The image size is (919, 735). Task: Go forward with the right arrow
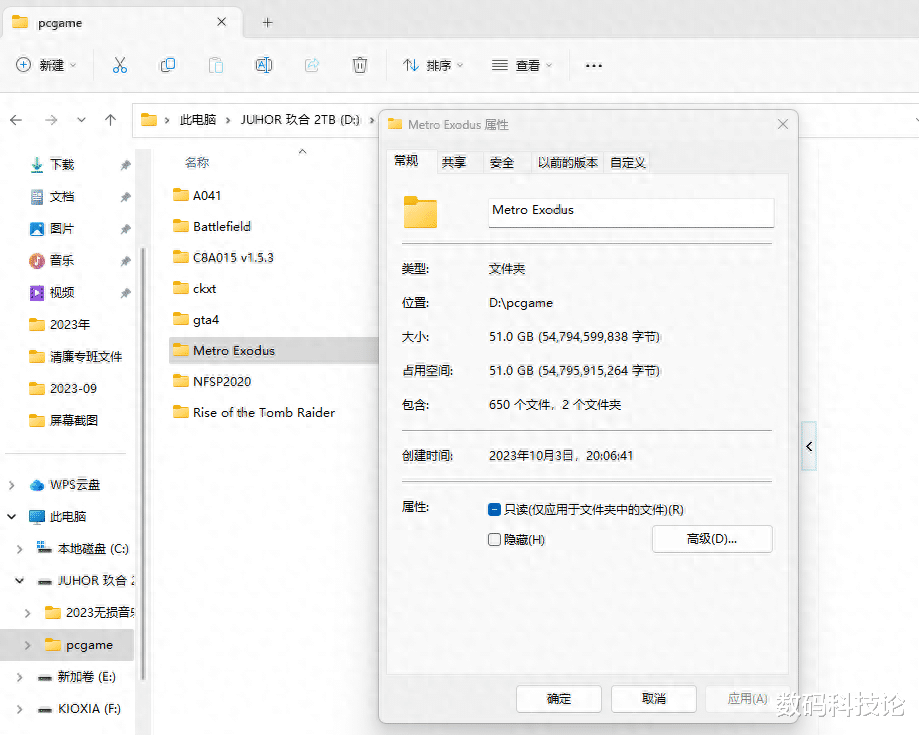point(51,120)
